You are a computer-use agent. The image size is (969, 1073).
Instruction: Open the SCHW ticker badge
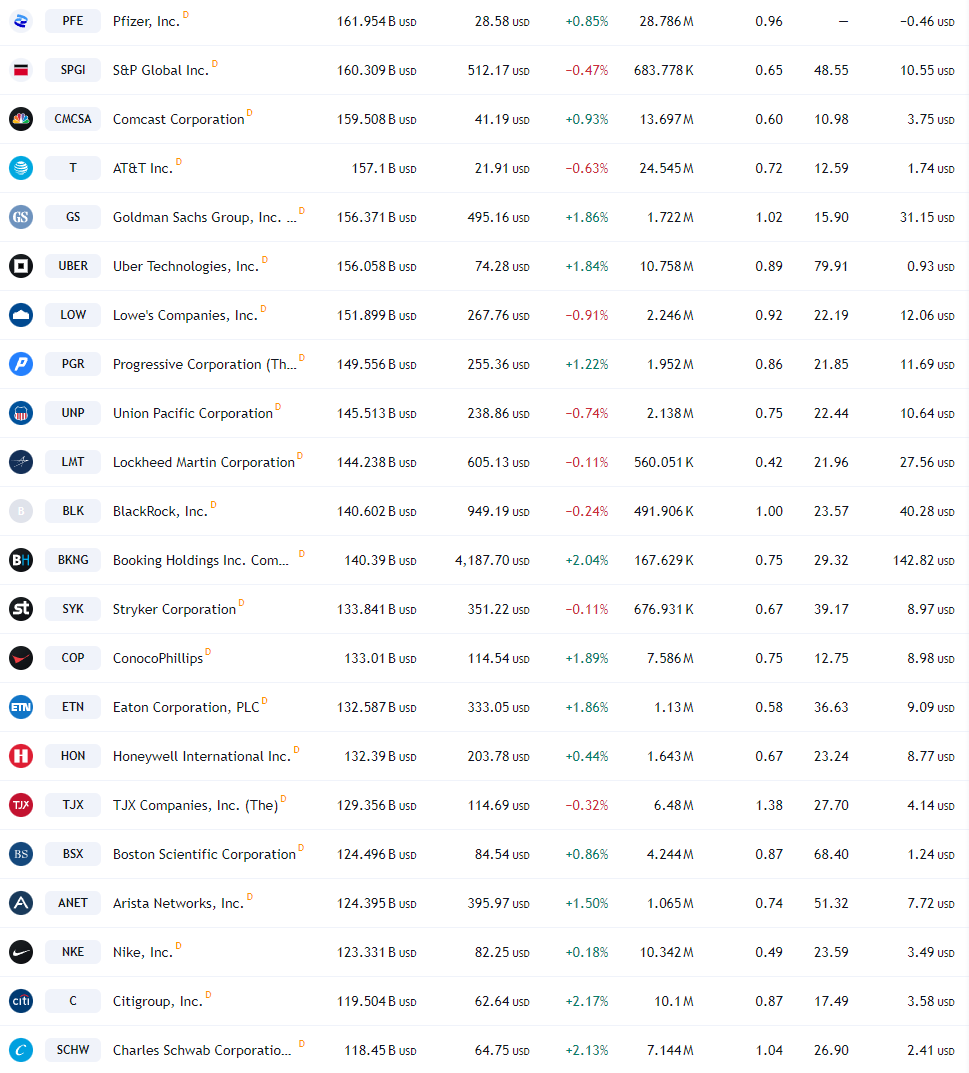click(73, 1050)
